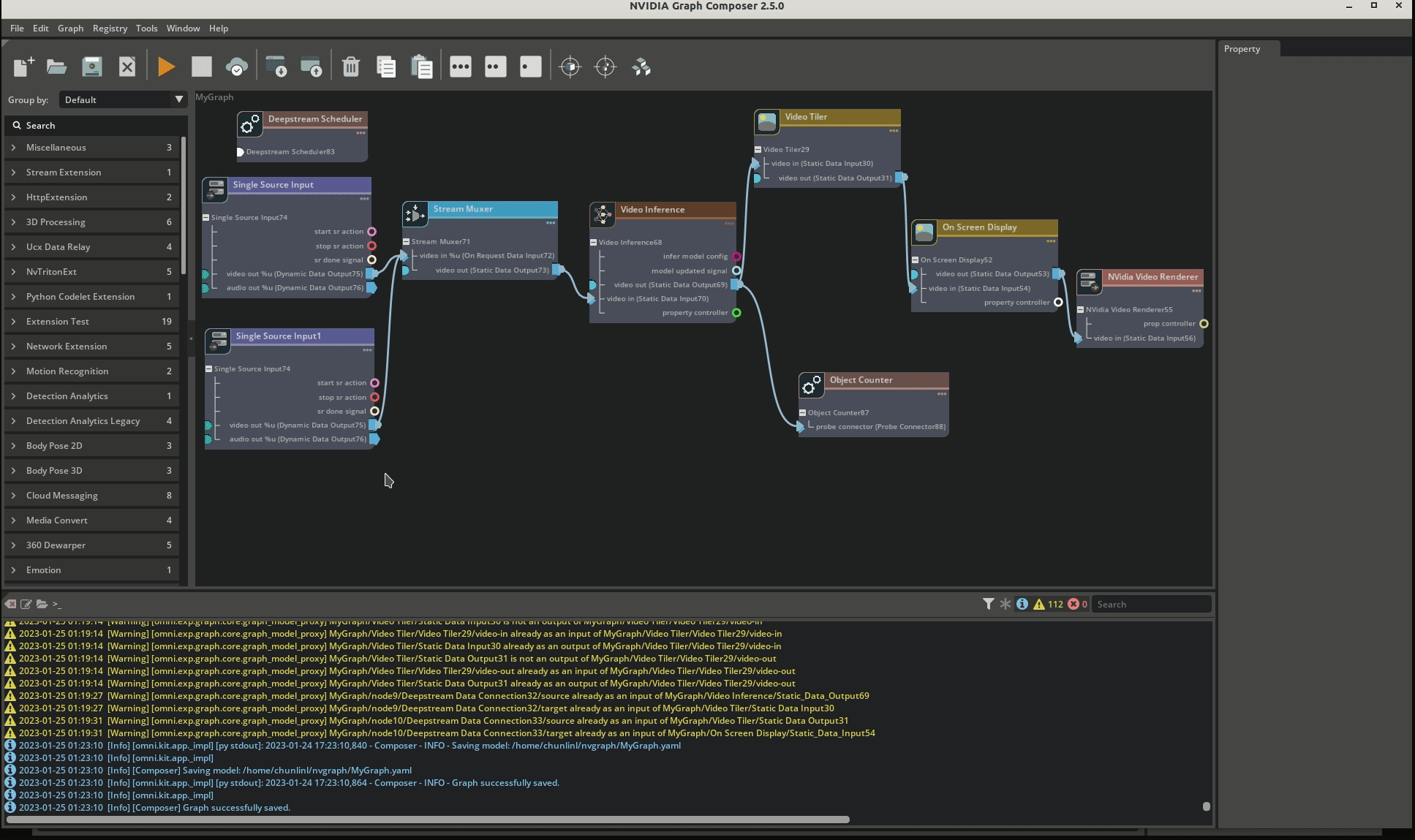This screenshot has width=1415, height=840.
Task: Toggle error messages filter showing 0
Action: [x=1077, y=604]
